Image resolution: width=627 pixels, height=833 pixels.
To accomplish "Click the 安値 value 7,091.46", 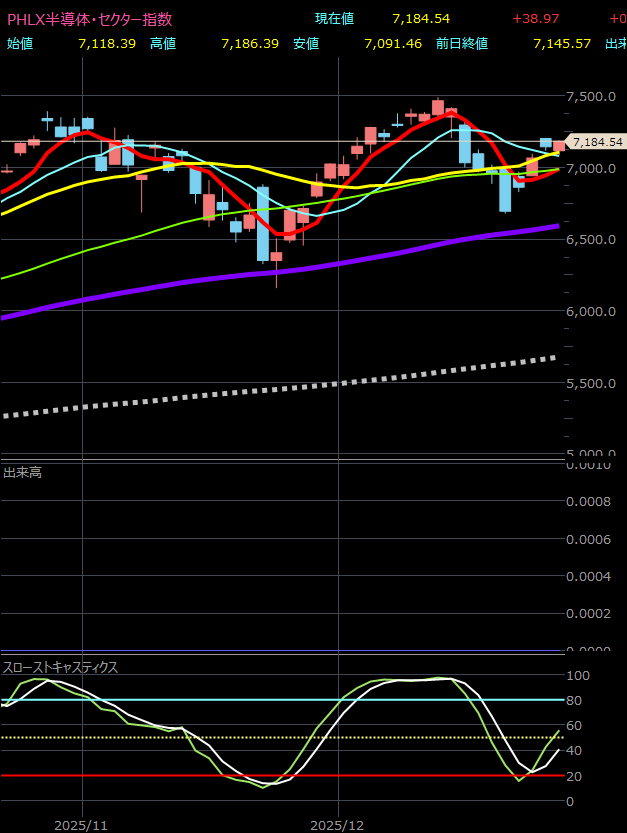I will tap(393, 43).
